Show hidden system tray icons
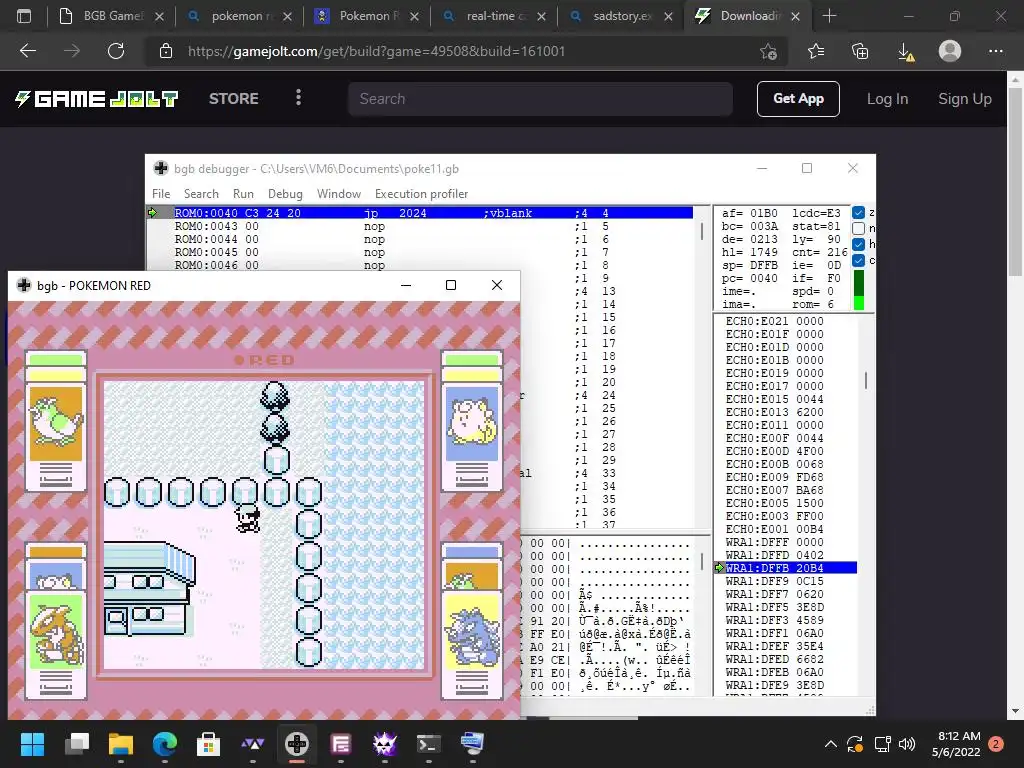 (x=831, y=744)
